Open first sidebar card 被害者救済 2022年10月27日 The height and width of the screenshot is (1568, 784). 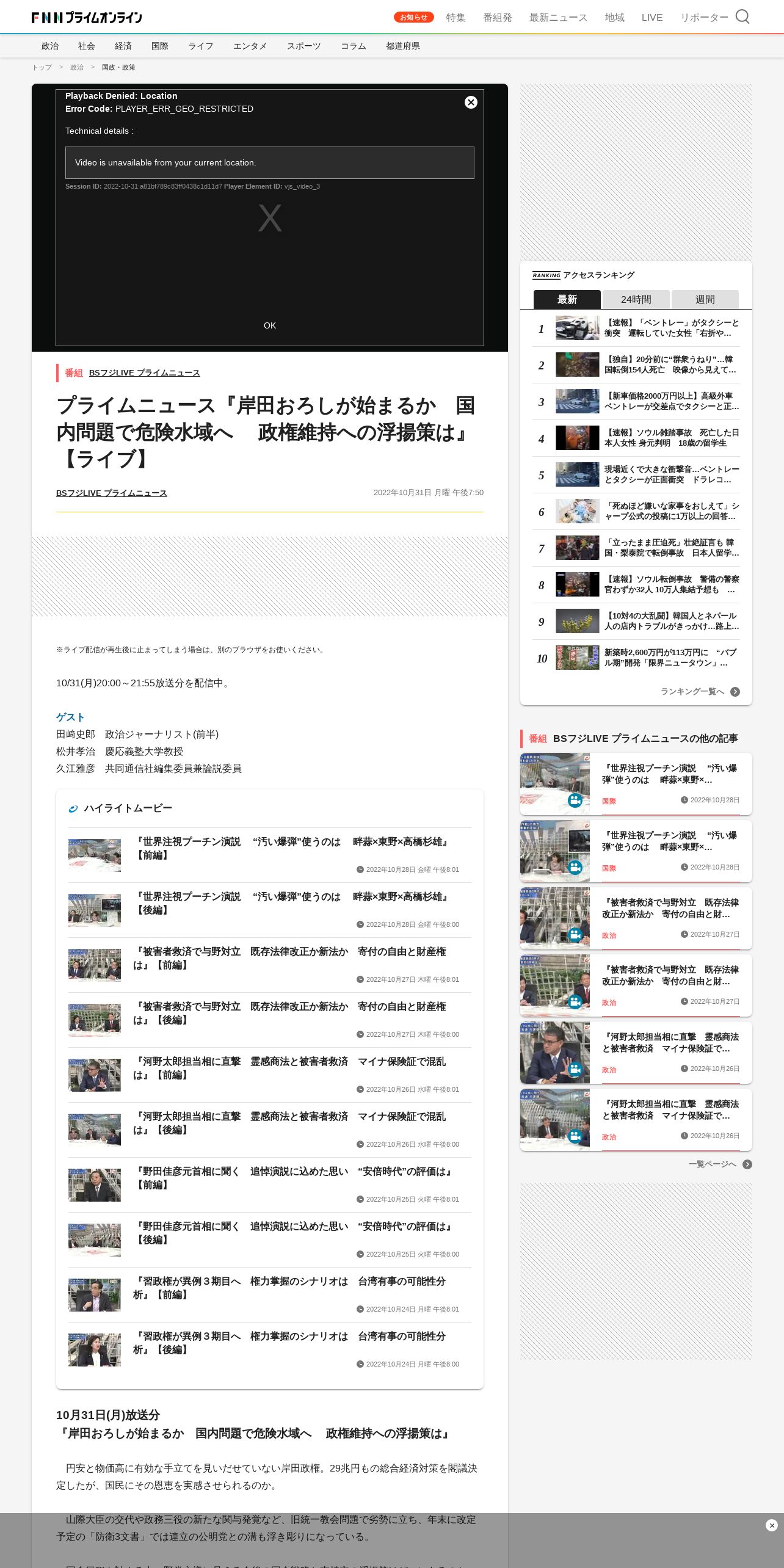pyautogui.click(x=636, y=918)
